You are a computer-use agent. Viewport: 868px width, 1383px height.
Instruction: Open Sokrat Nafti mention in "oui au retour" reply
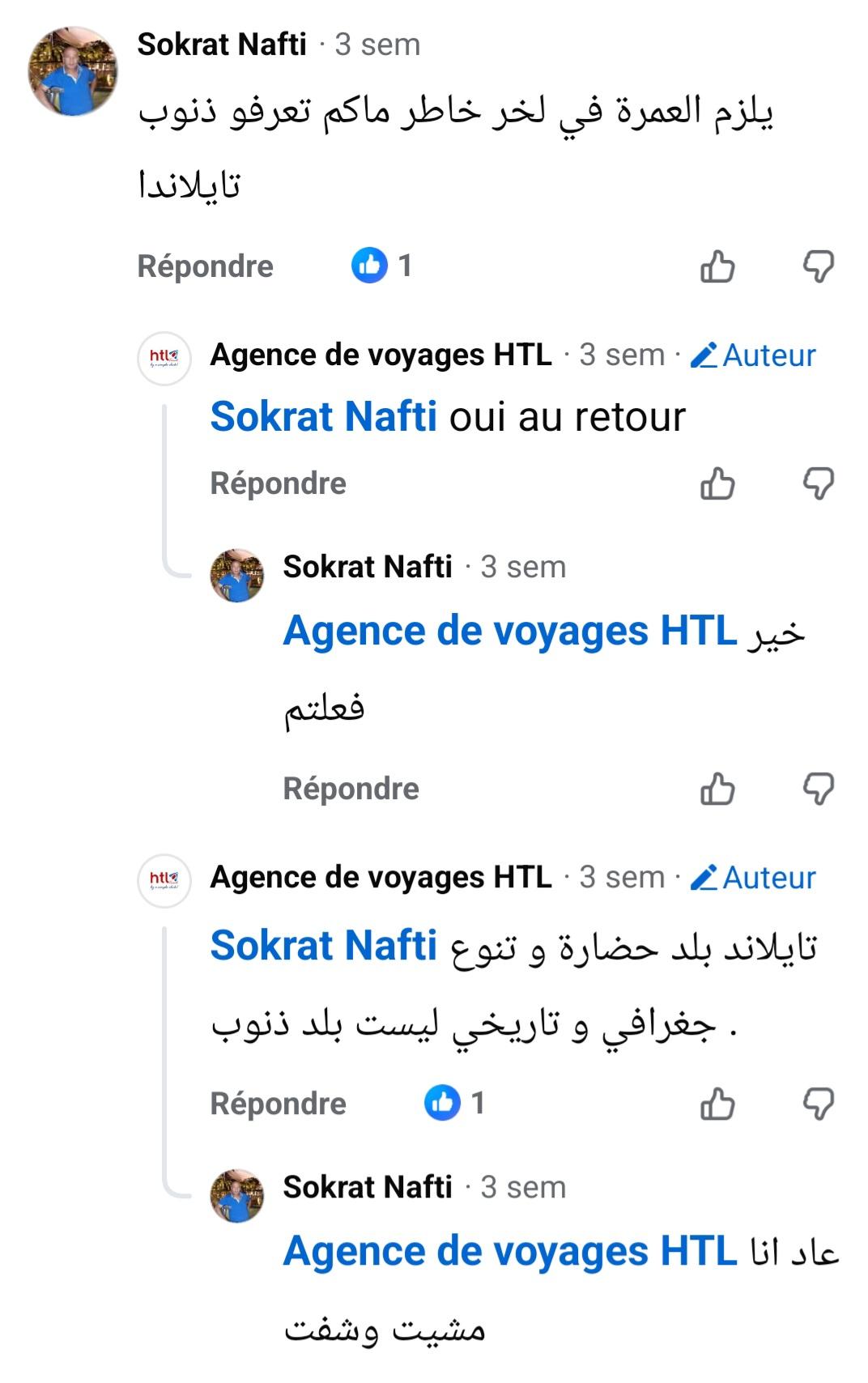(323, 417)
